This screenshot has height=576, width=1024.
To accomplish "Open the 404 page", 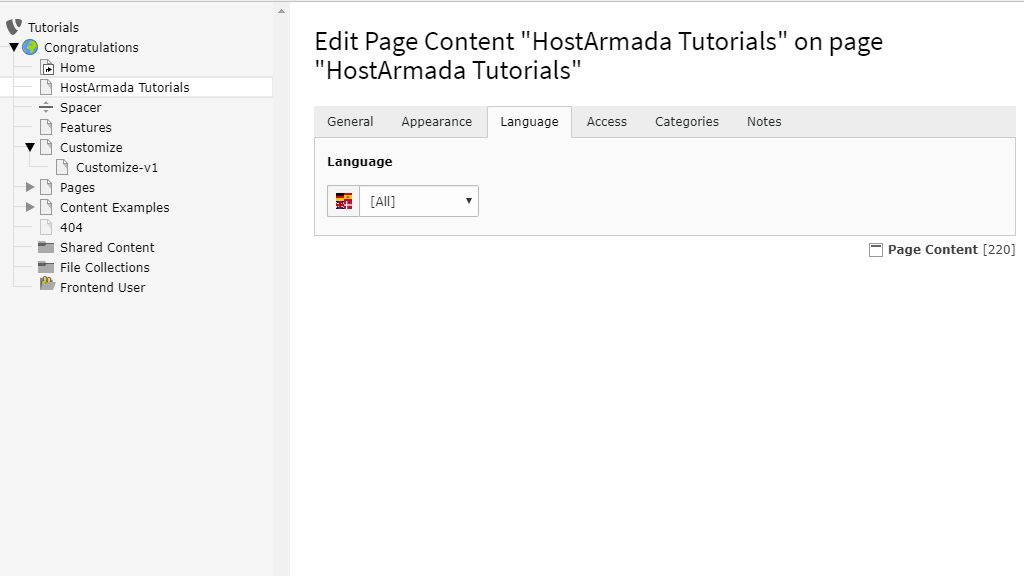I will coord(71,228).
